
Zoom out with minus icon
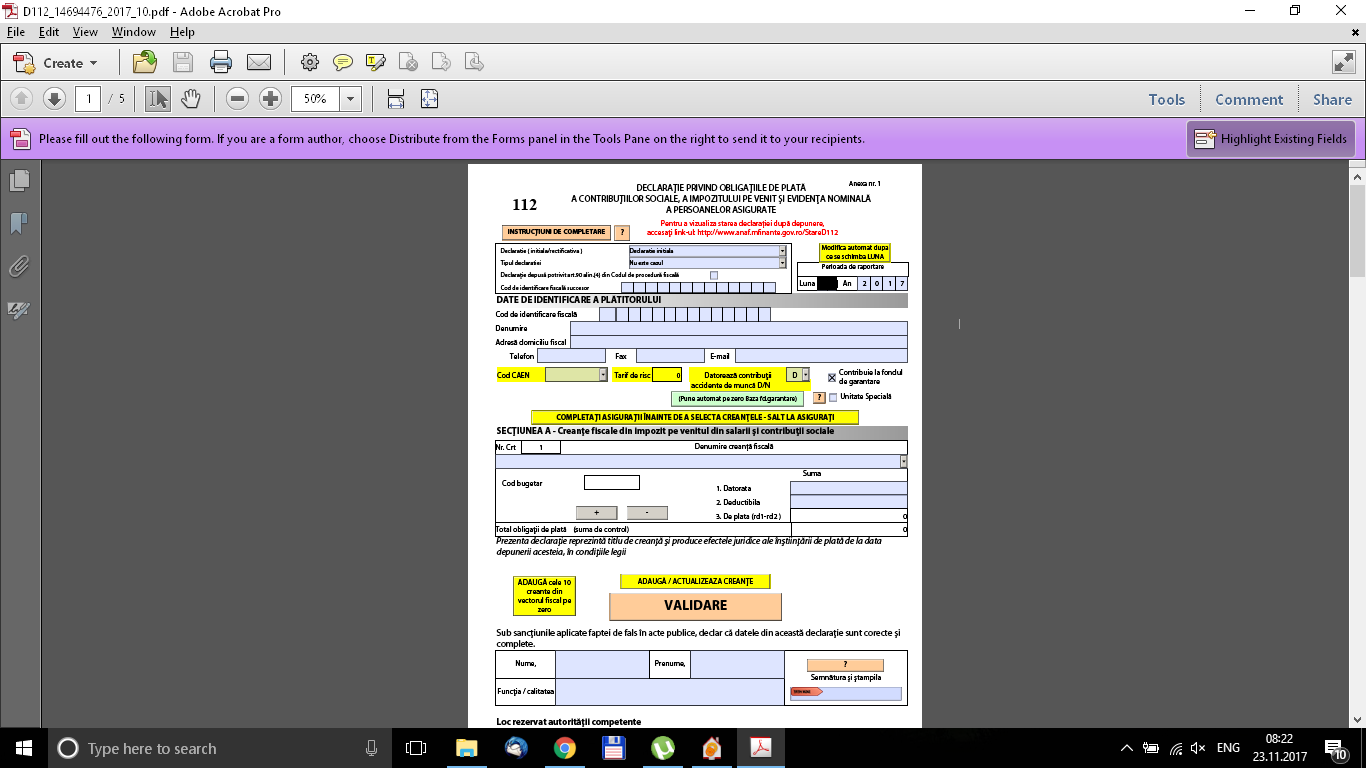[x=237, y=98]
